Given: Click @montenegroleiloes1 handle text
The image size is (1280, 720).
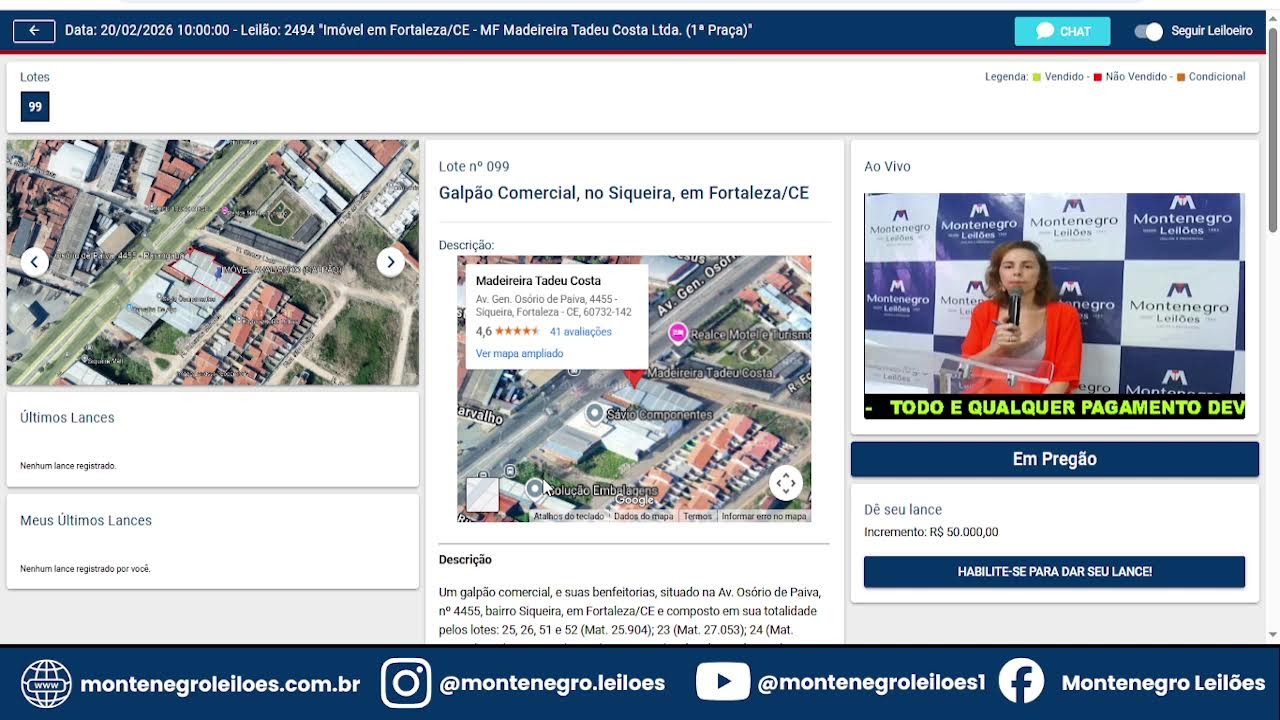Looking at the screenshot, I should pos(871,684).
